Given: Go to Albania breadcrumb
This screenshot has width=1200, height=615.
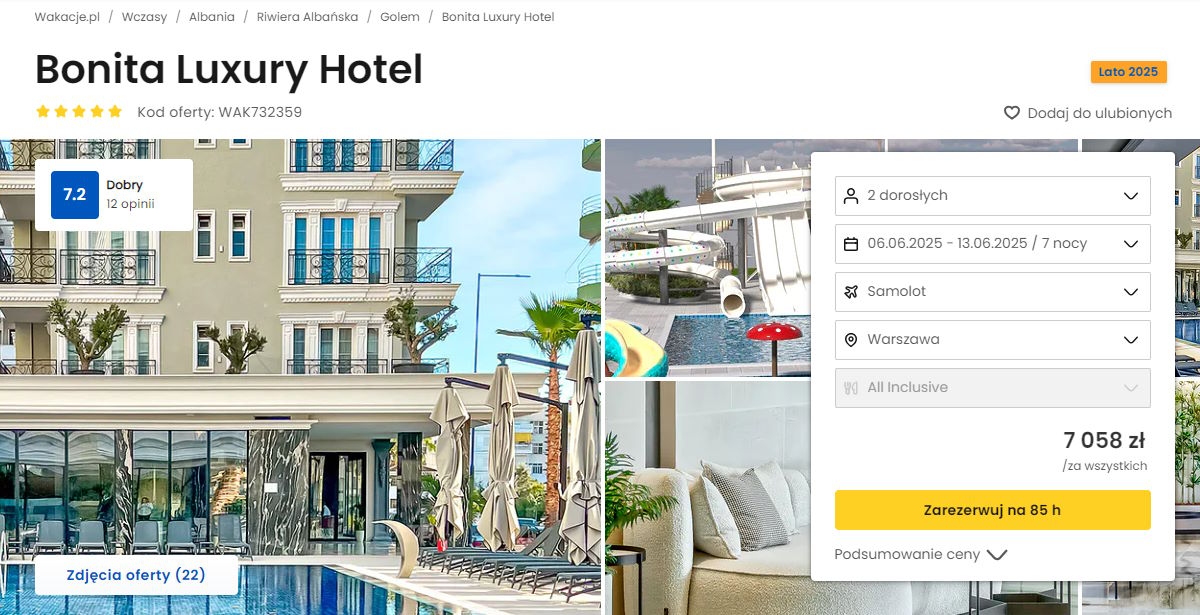Looking at the screenshot, I should pos(212,17).
